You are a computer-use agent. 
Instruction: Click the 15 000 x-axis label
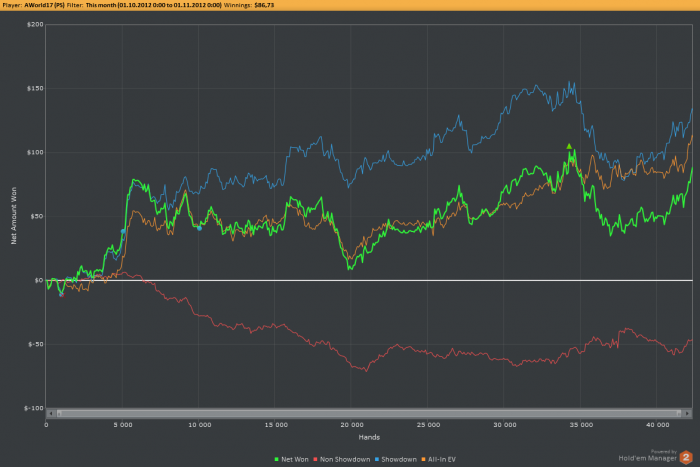tap(276, 425)
